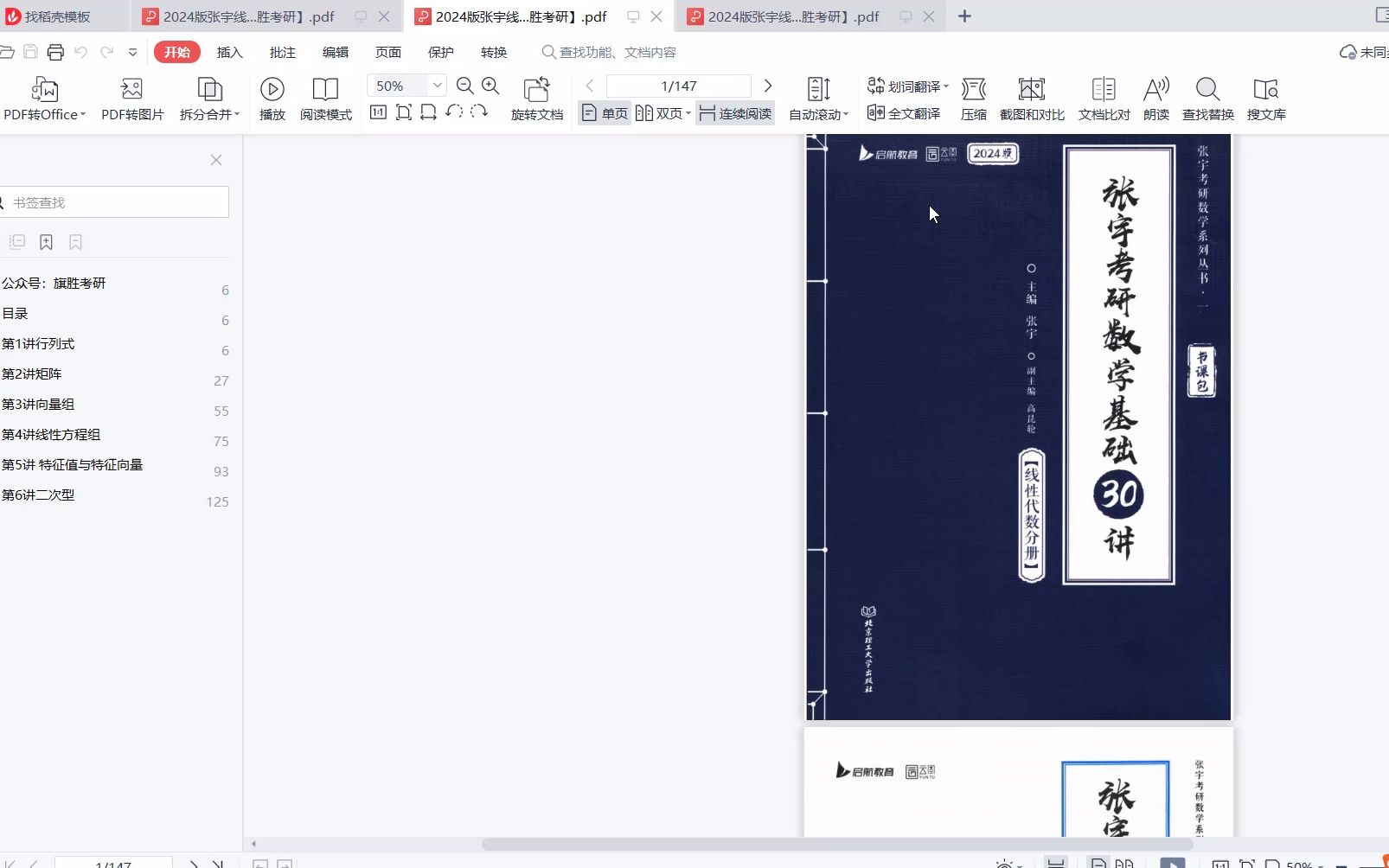The width and height of the screenshot is (1389, 868).
Task: Open 查找替换 find and replace
Action: pyautogui.click(x=1208, y=99)
